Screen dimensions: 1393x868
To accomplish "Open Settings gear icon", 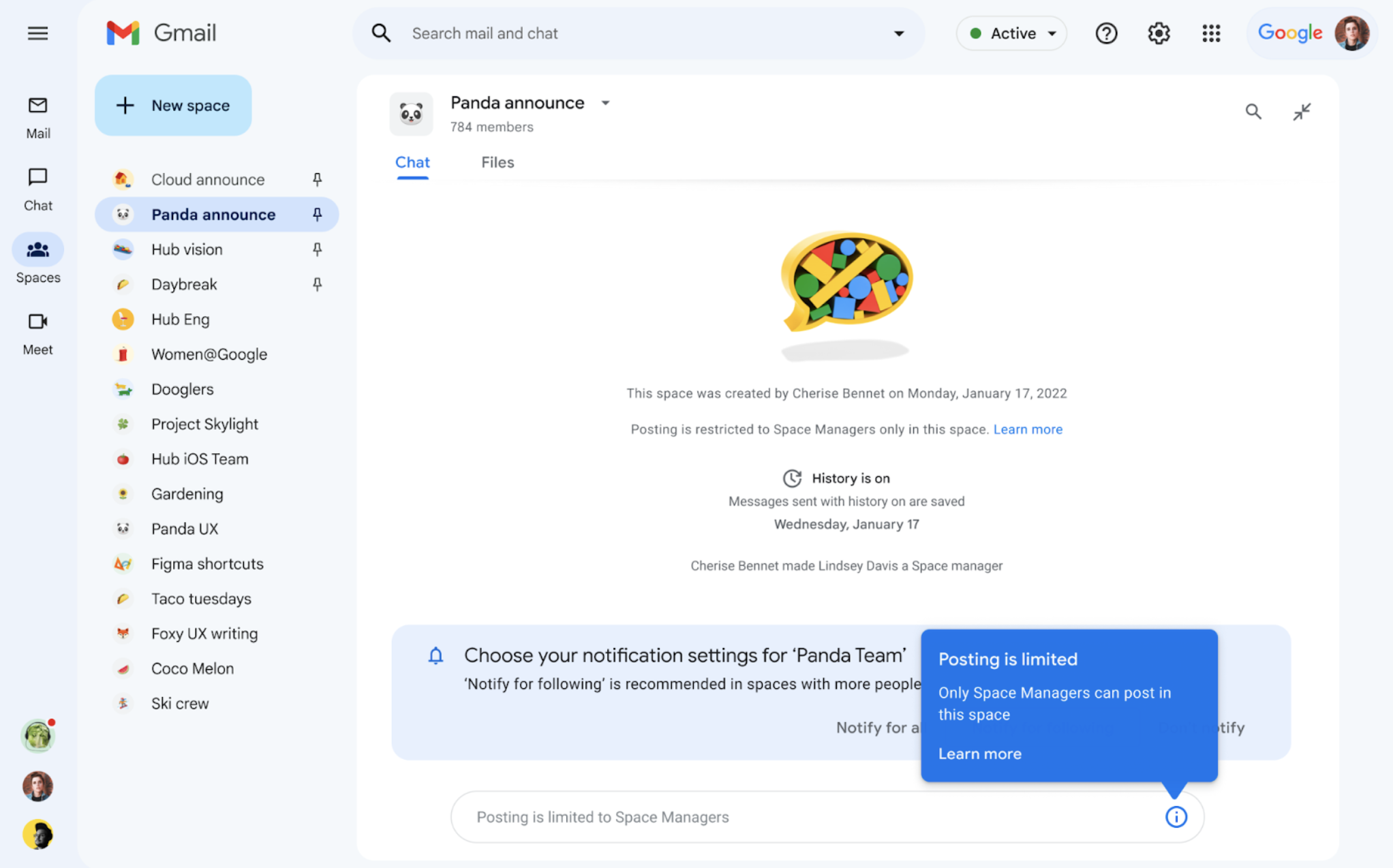I will 1159,33.
